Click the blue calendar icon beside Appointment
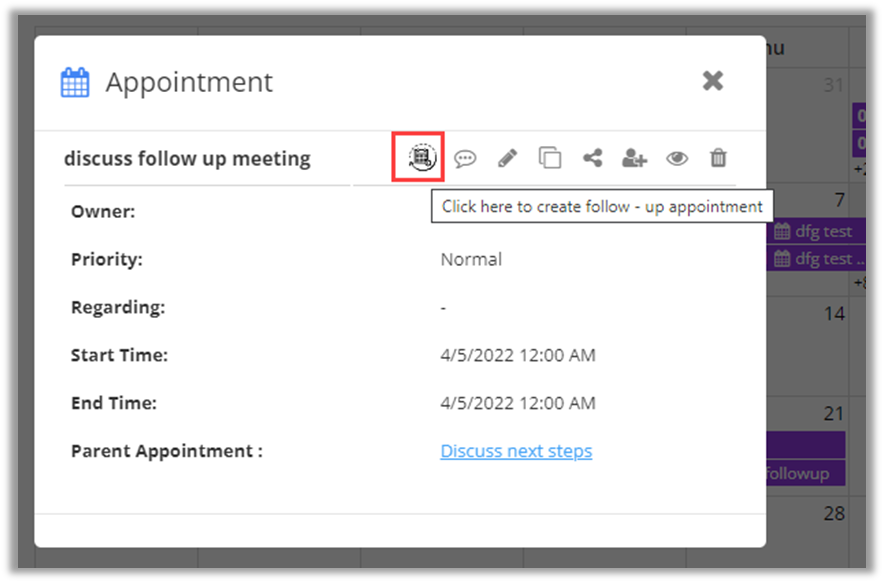Image resolution: width=884 pixels, height=583 pixels. coord(75,82)
